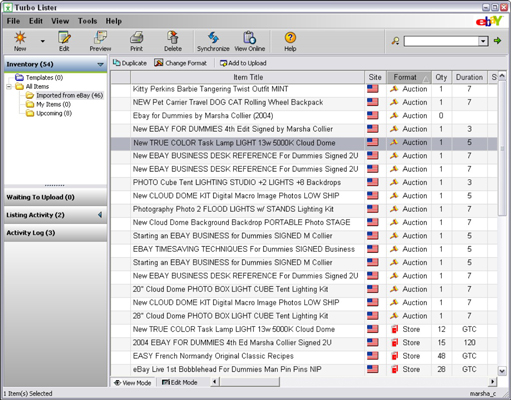Image resolution: width=511 pixels, height=400 pixels.
Task: Open the New item dropdown arrow
Action: coord(43,41)
